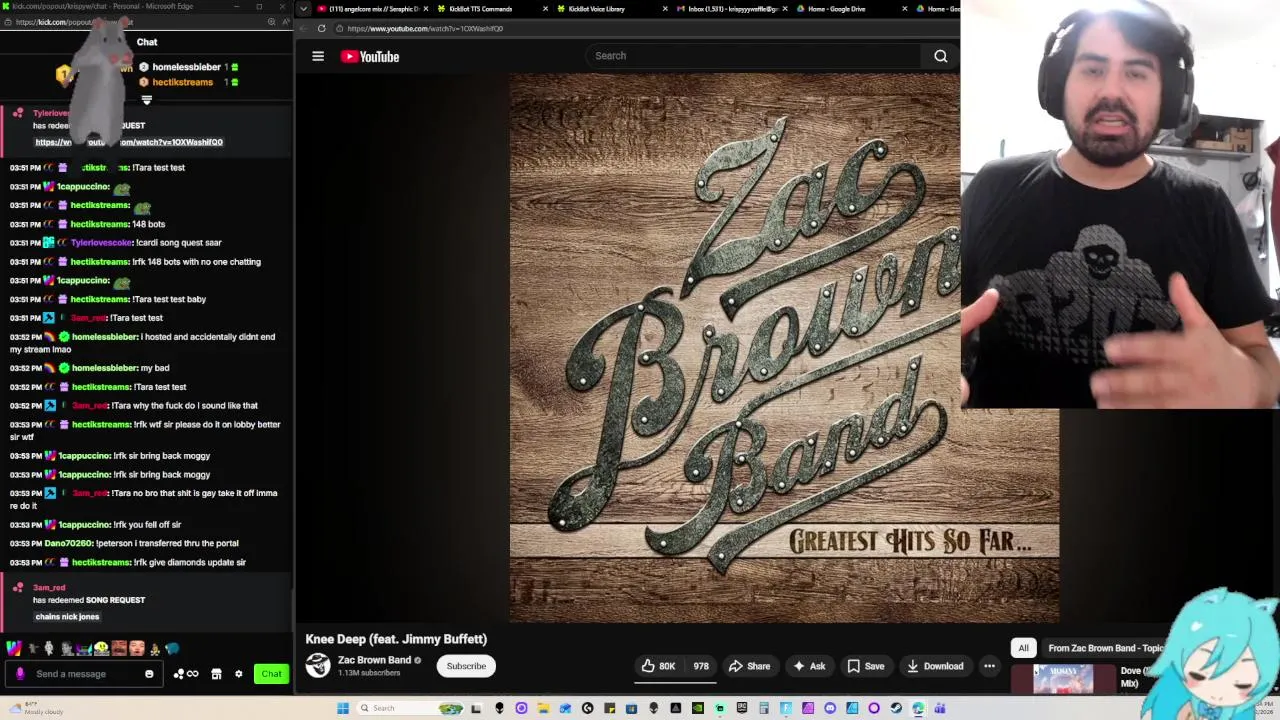Click username Dano70260 in chat
This screenshot has width=1280, height=720.
[x=68, y=543]
